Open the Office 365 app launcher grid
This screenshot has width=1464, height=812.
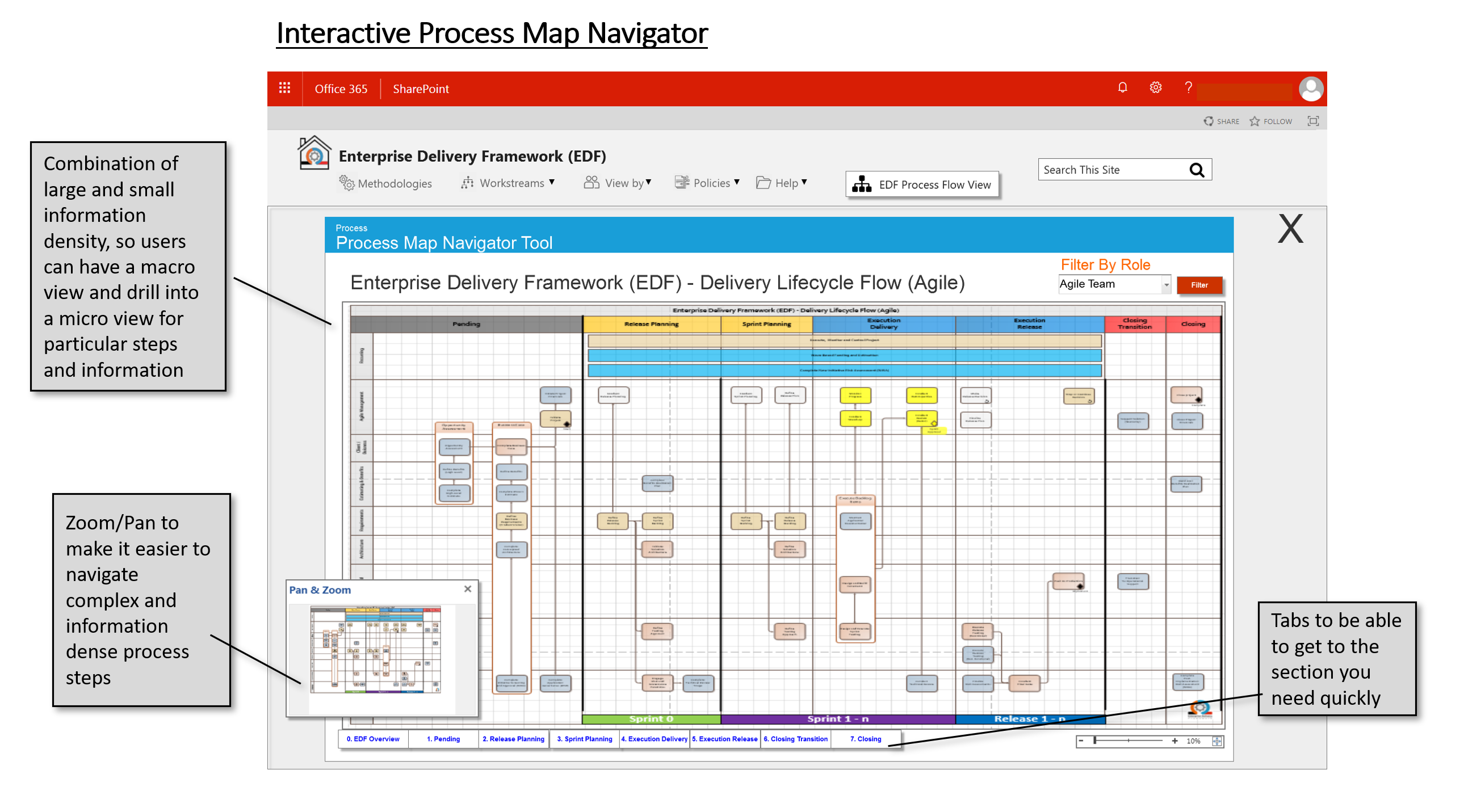[285, 88]
